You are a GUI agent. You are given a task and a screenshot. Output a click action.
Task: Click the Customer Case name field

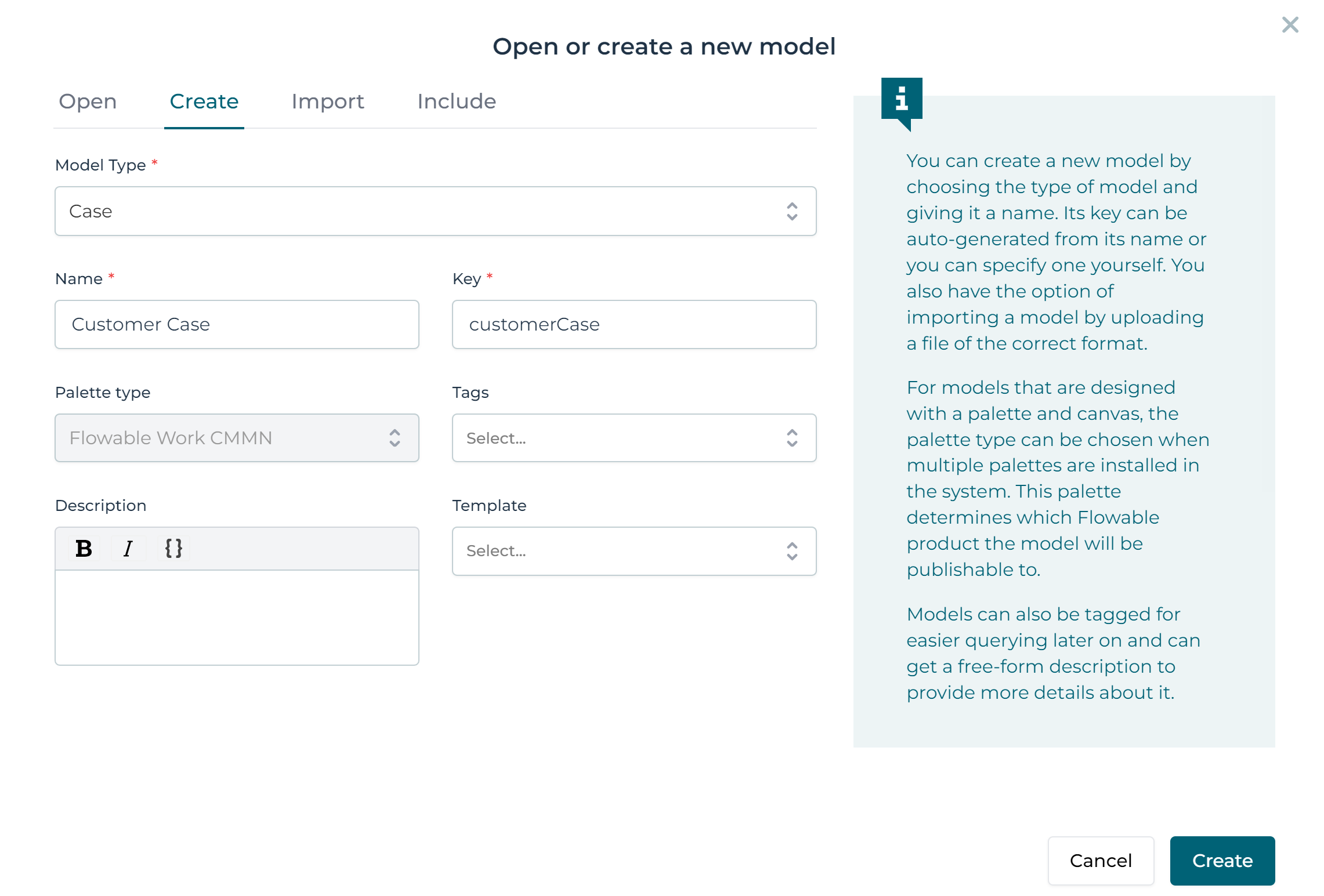tap(237, 324)
